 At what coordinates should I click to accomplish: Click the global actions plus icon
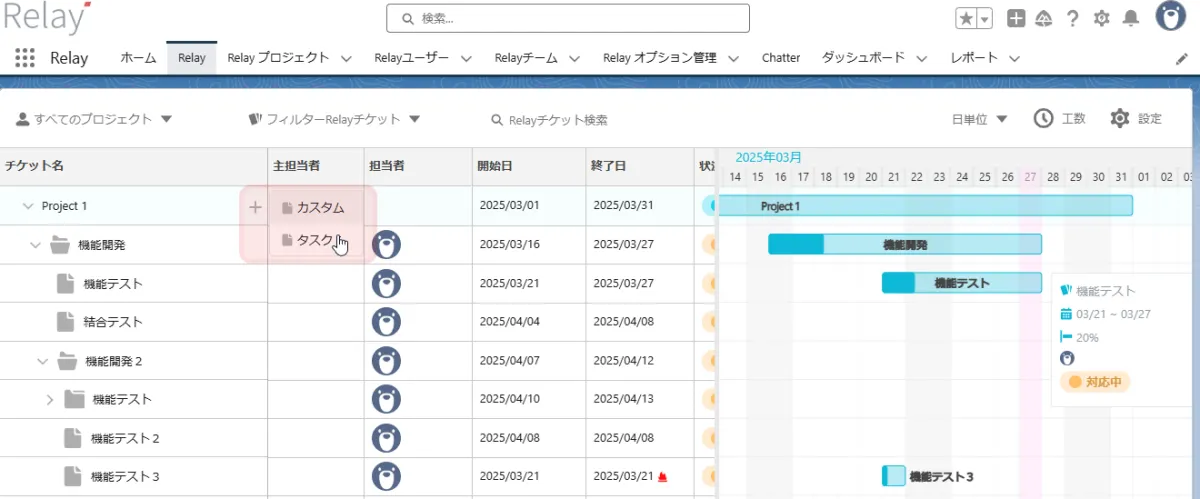tap(1016, 18)
